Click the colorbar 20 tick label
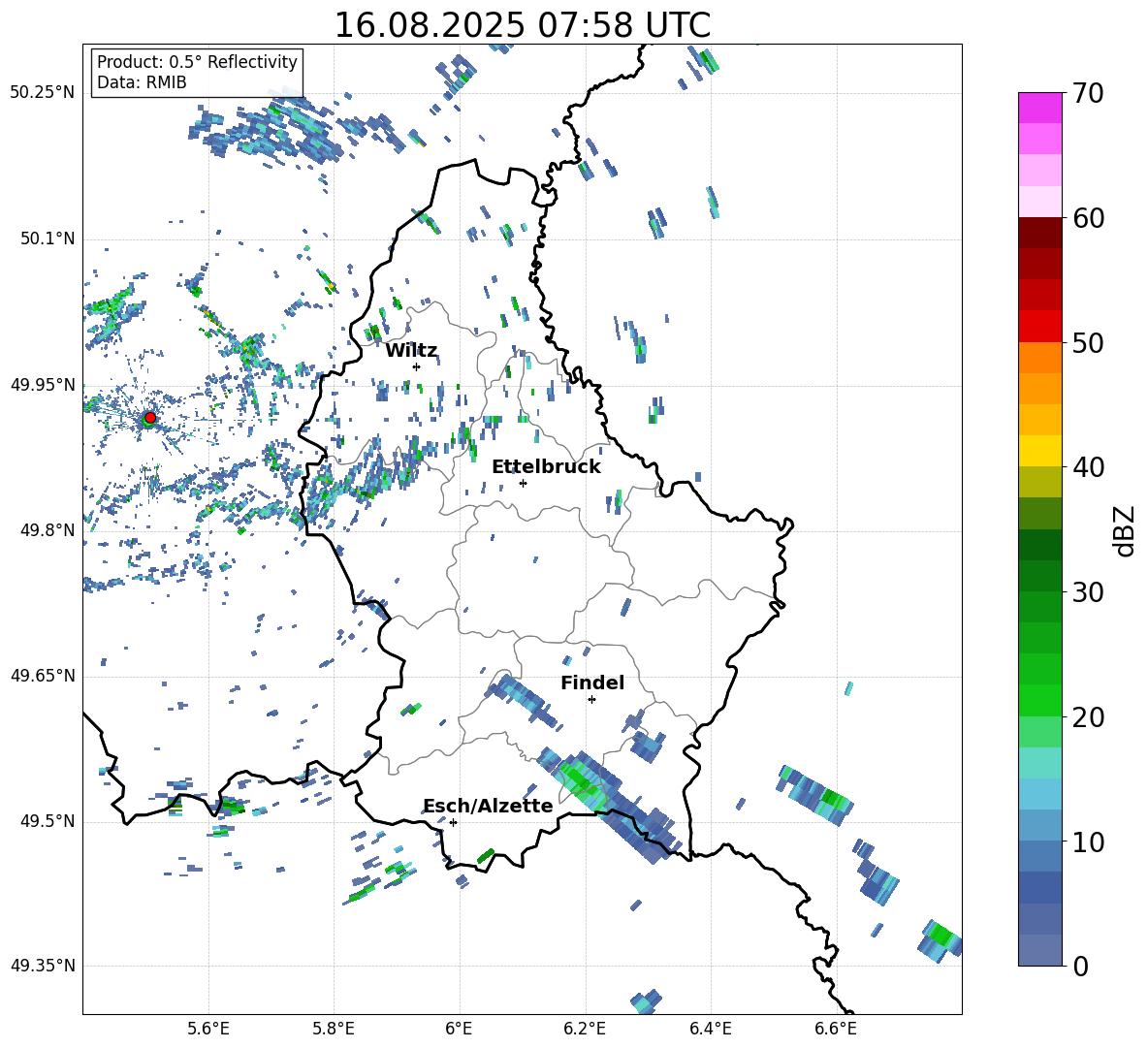 tap(1088, 717)
